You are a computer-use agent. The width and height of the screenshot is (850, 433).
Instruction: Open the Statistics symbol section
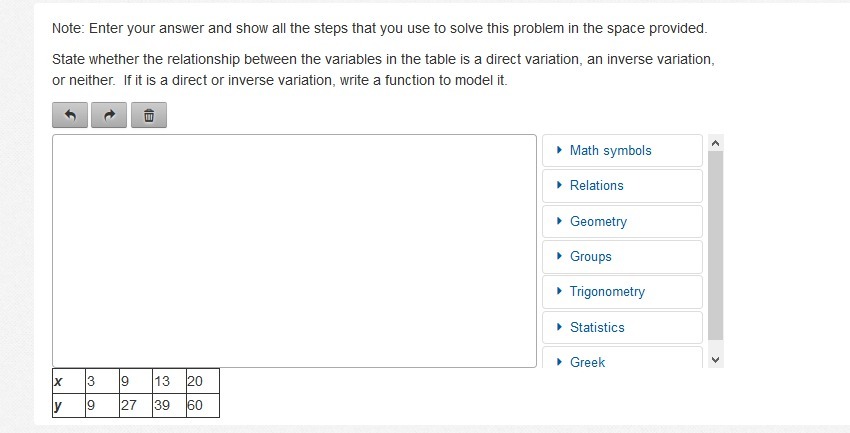[x=622, y=328]
